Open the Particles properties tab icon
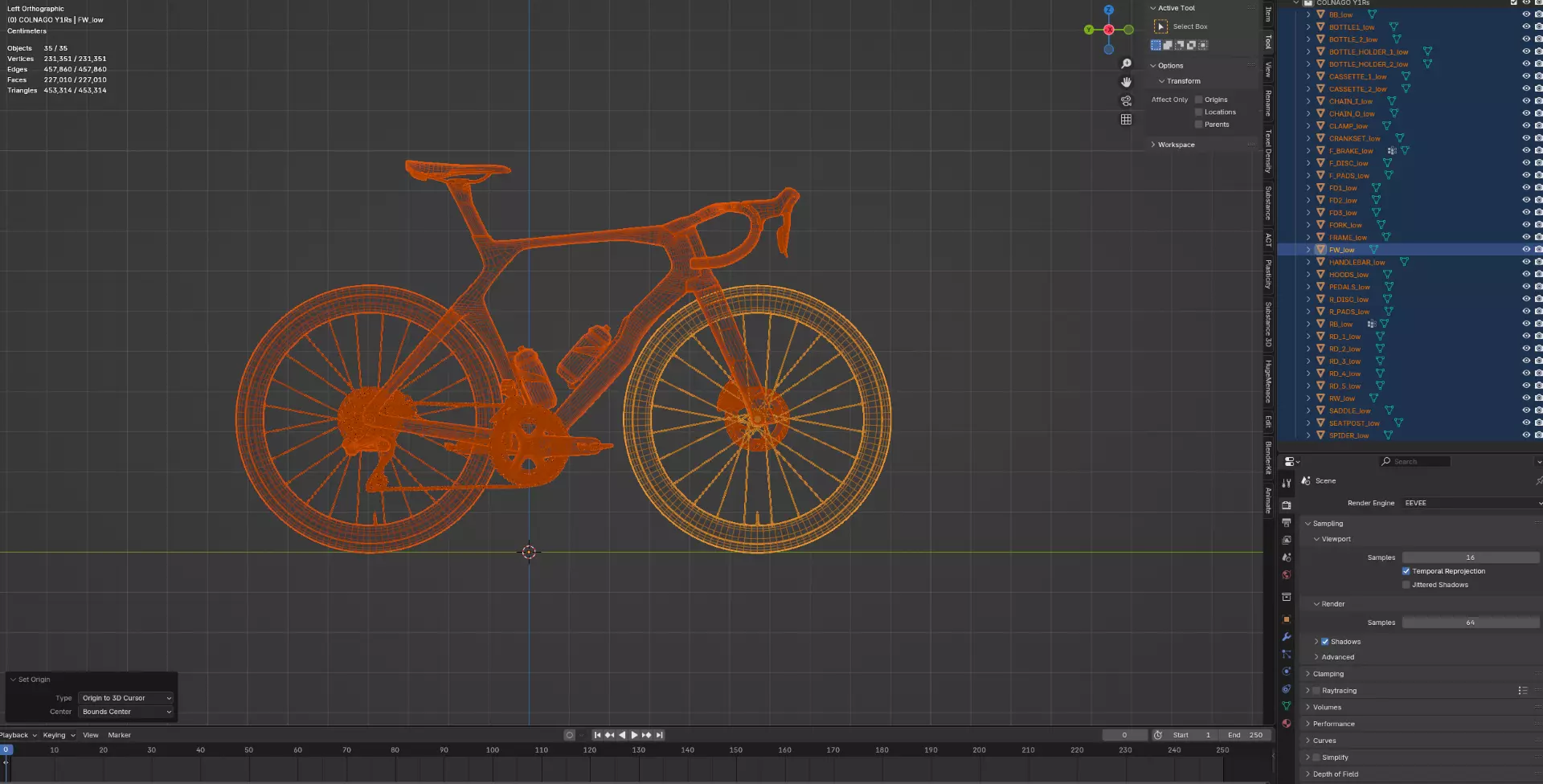 [x=1286, y=654]
